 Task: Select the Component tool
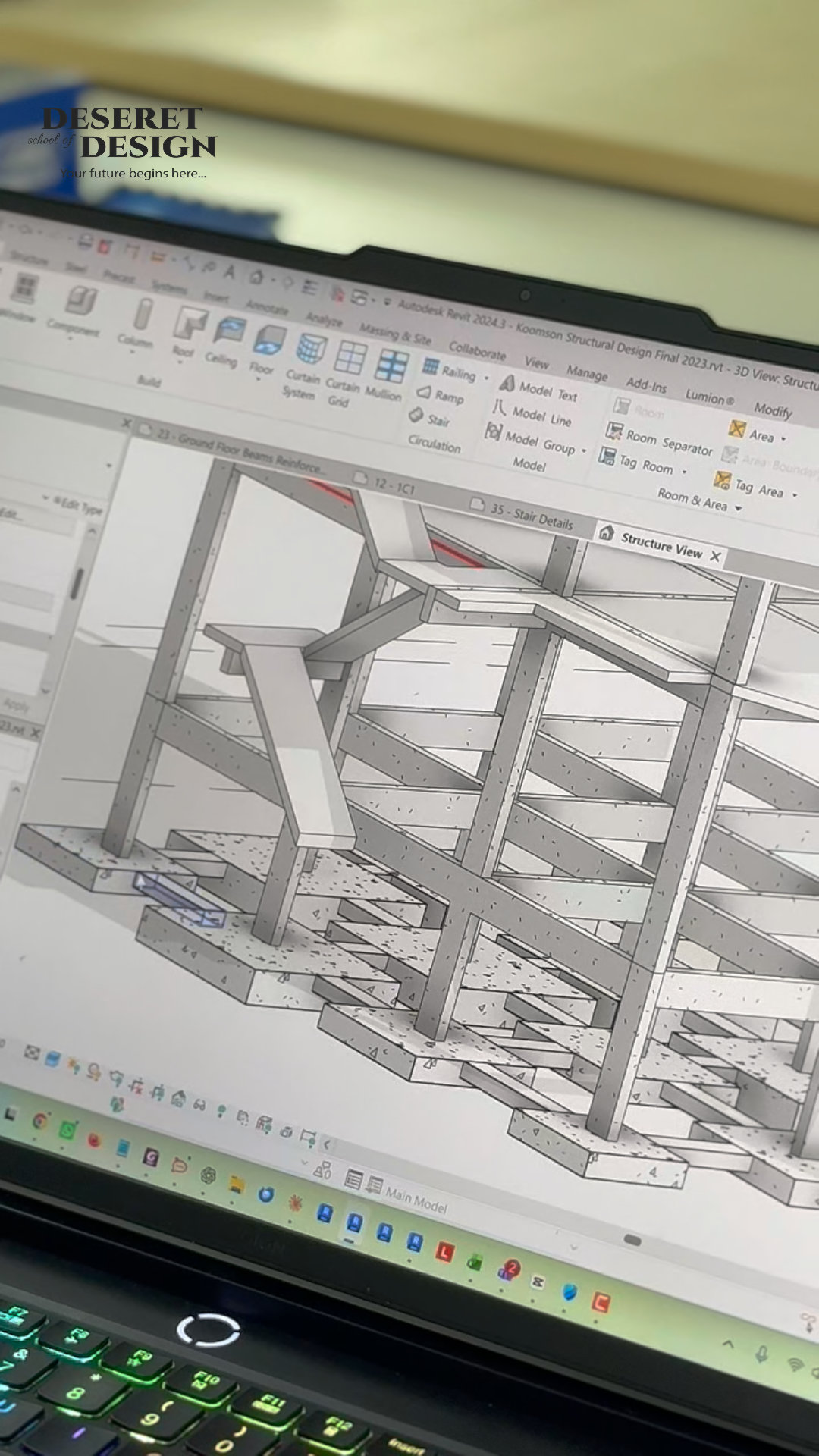click(x=76, y=309)
